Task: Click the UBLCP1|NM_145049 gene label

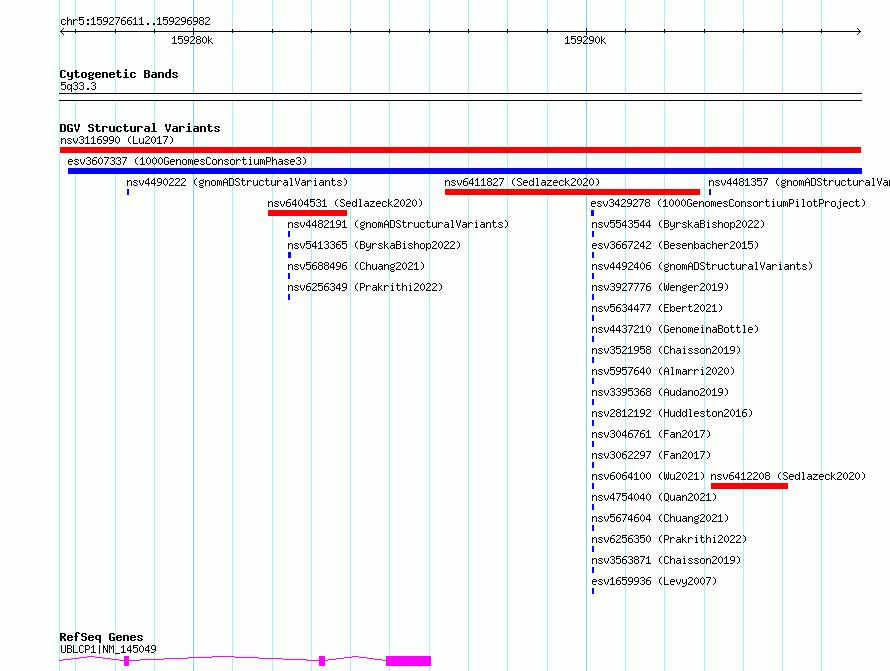Action: [108, 649]
